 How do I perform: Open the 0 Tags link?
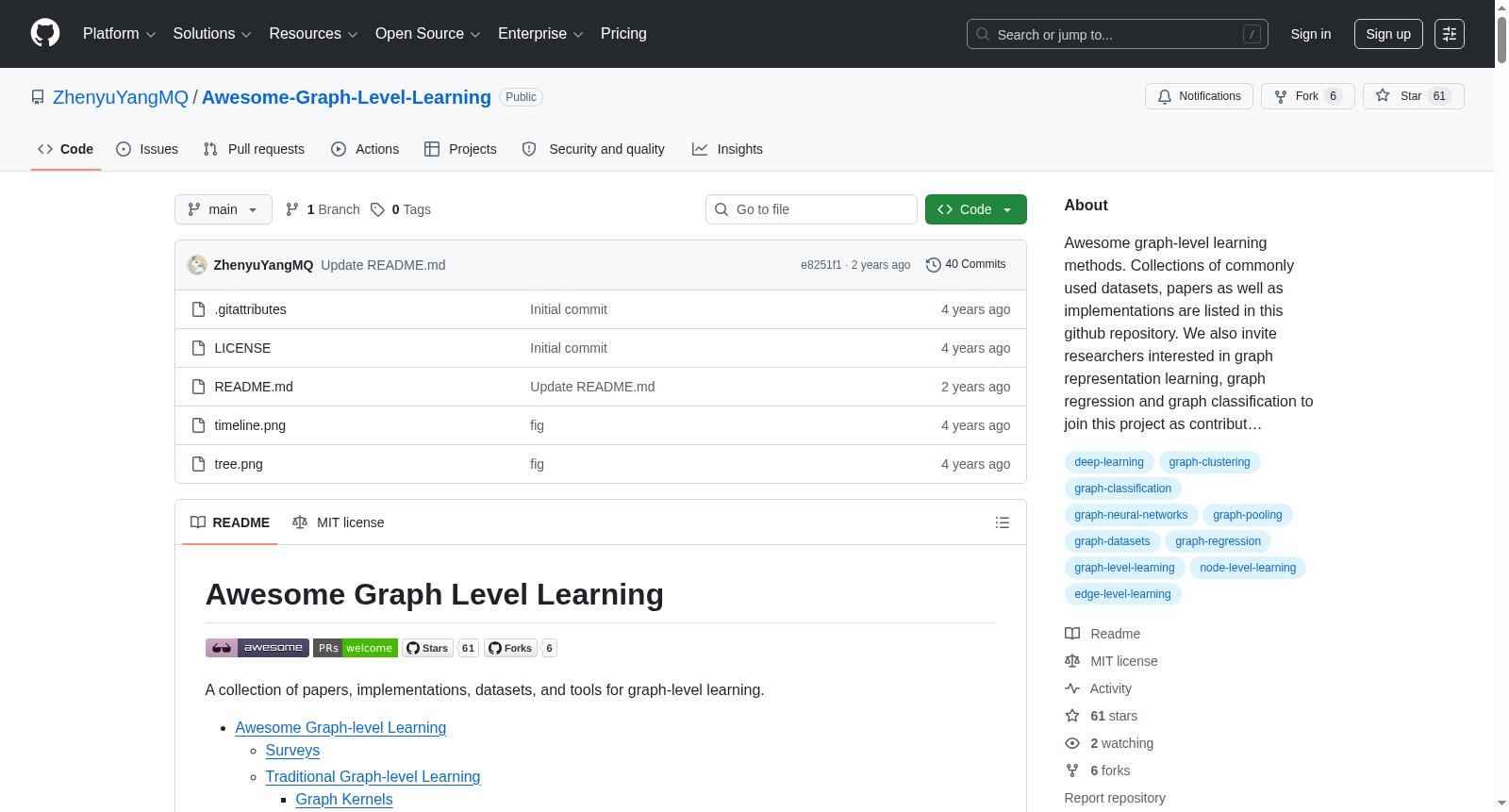point(401,209)
